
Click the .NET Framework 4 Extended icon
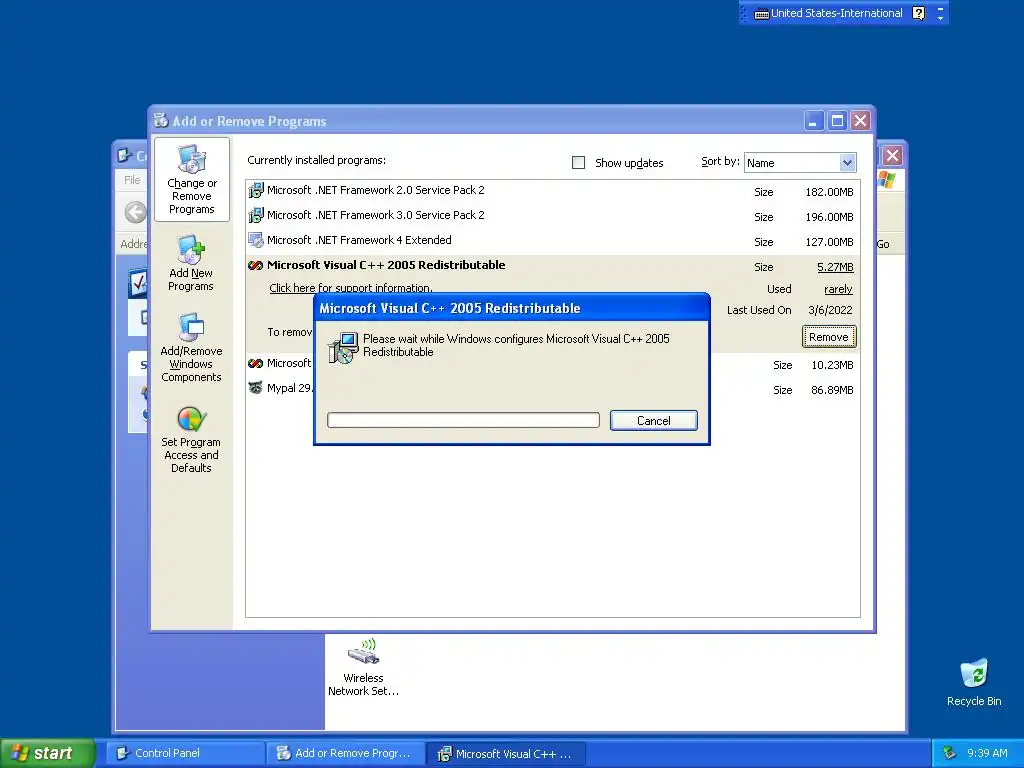click(256, 240)
